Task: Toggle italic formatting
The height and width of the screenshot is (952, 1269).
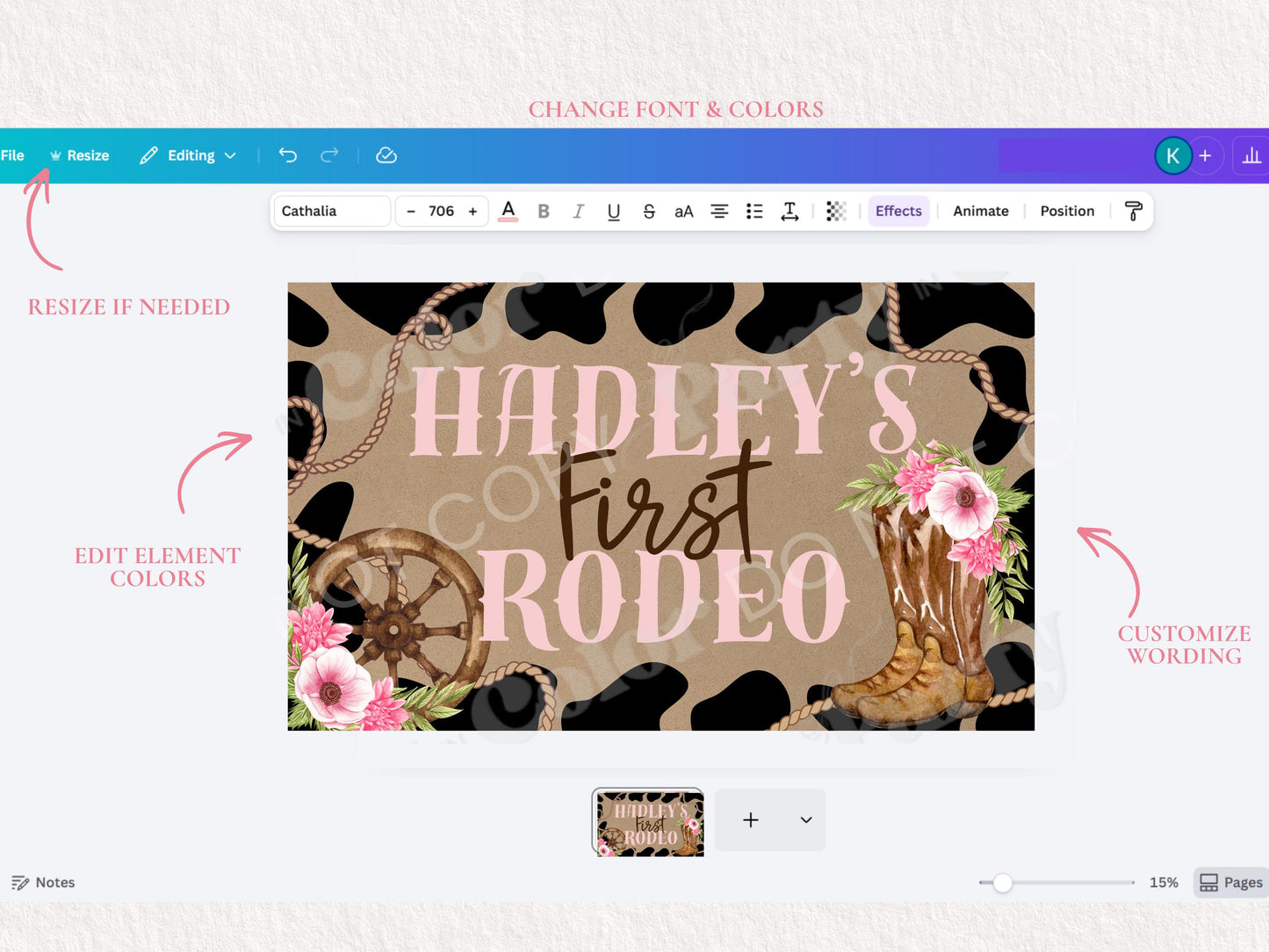Action: pos(578,211)
